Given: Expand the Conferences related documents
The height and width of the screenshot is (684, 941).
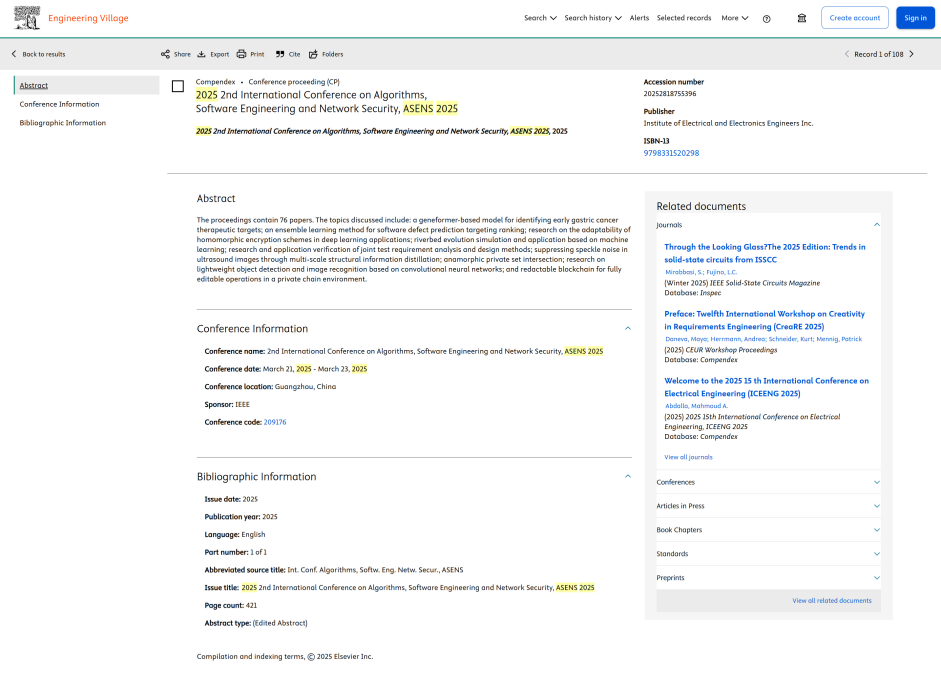Looking at the screenshot, I should click(877, 482).
